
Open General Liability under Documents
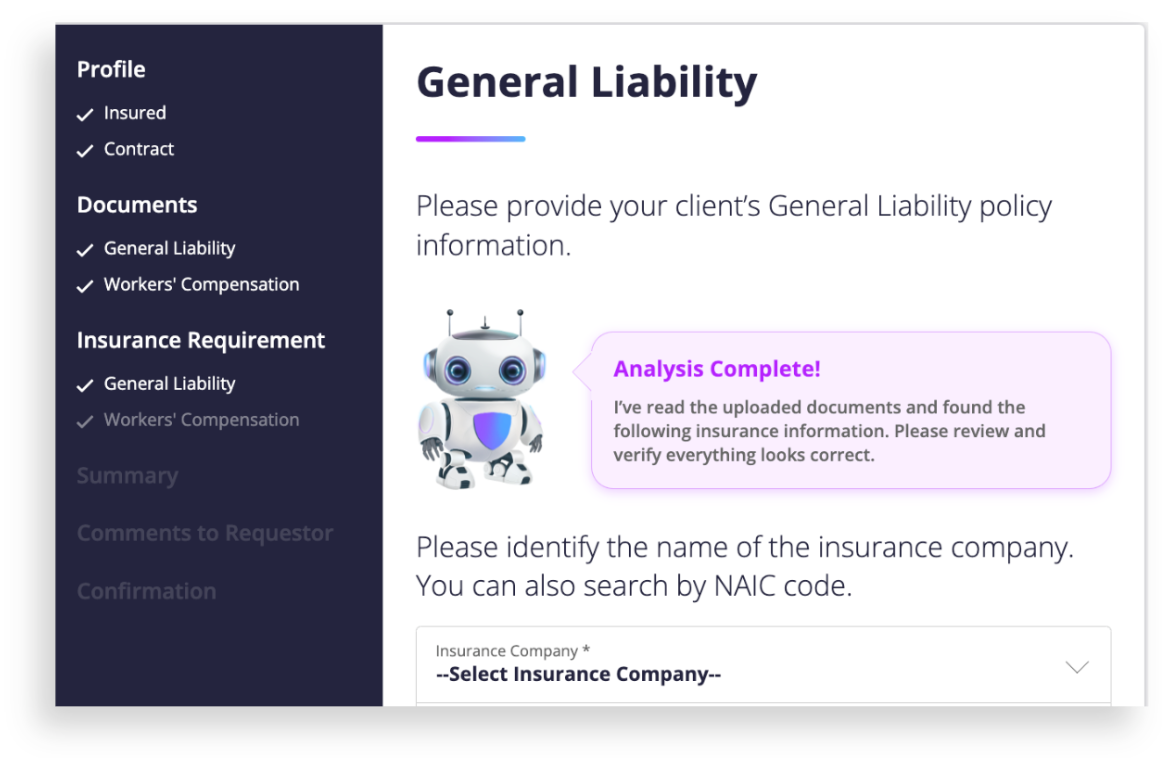click(x=169, y=248)
